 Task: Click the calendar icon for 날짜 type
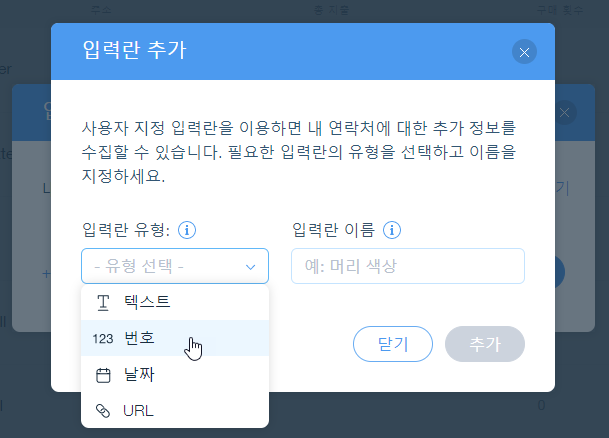pos(102,376)
